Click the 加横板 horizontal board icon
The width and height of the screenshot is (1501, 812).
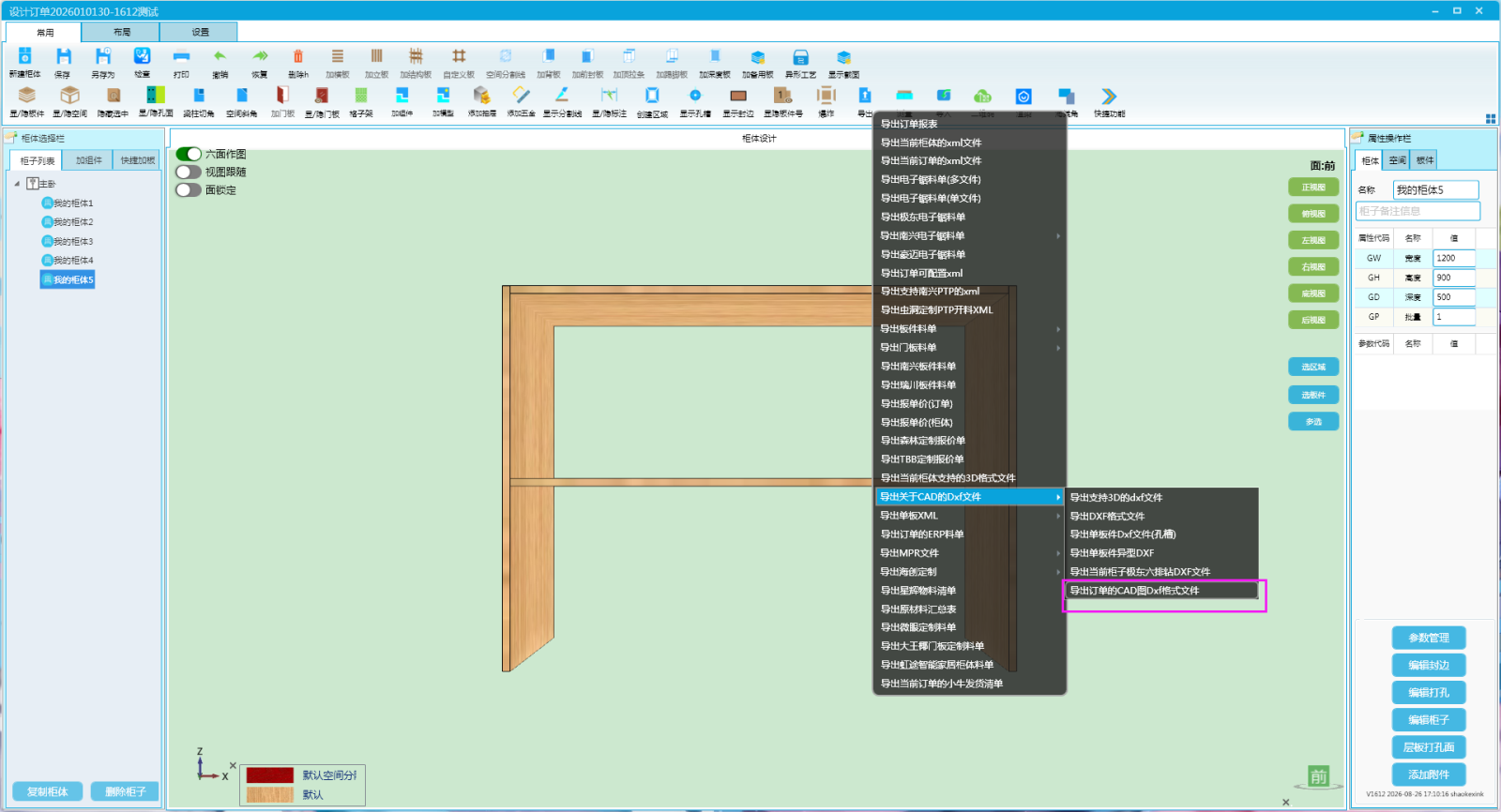338,57
